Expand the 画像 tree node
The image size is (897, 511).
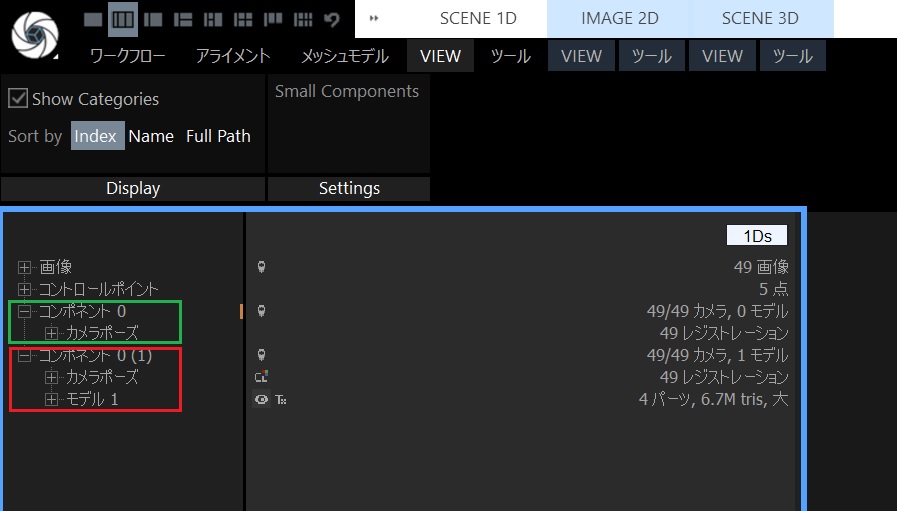[x=24, y=267]
